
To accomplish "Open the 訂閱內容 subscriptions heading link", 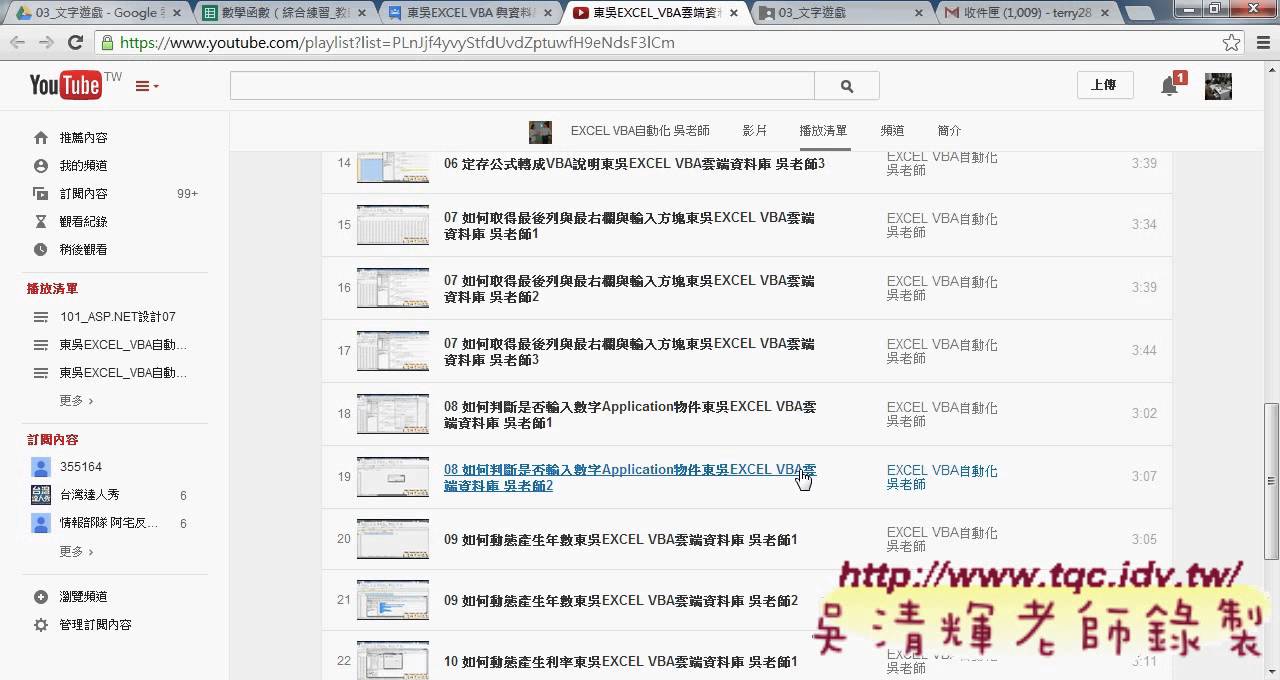I will coord(52,440).
